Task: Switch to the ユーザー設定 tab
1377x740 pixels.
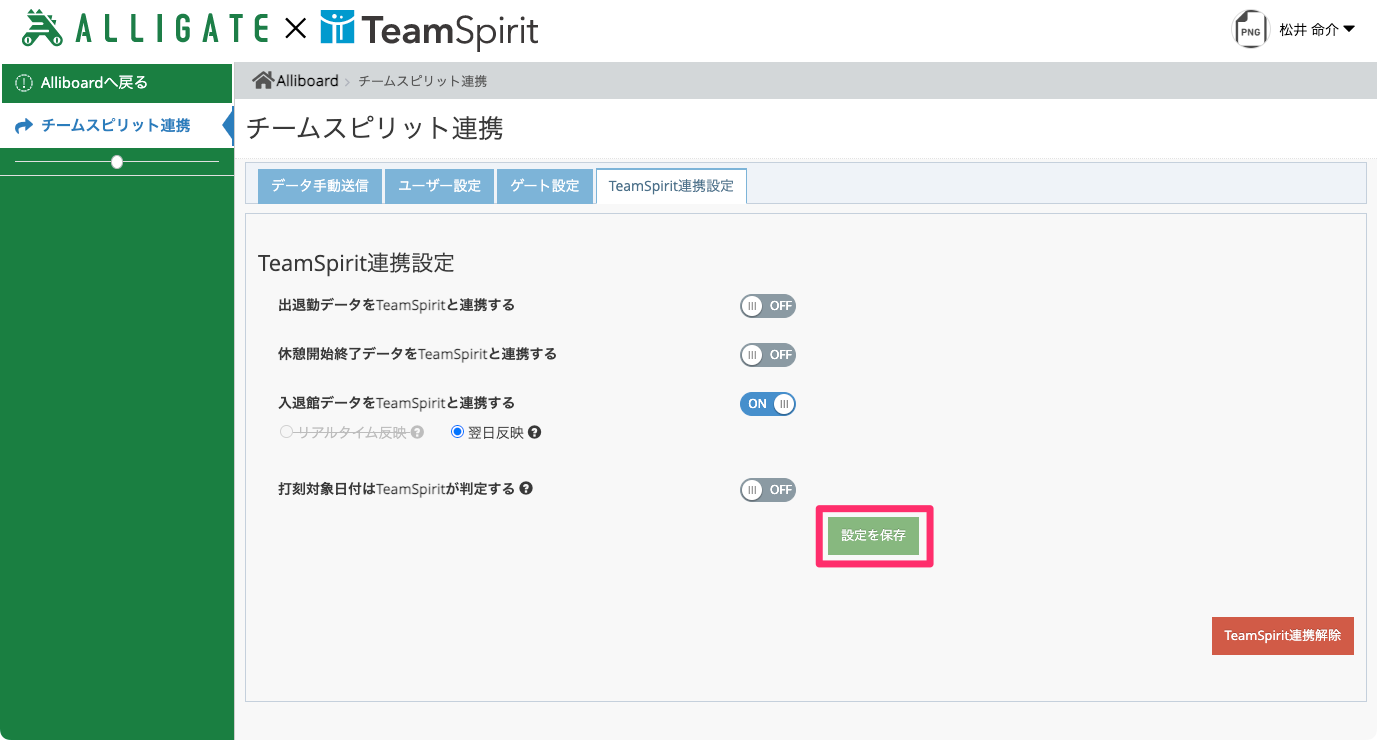Action: point(440,186)
